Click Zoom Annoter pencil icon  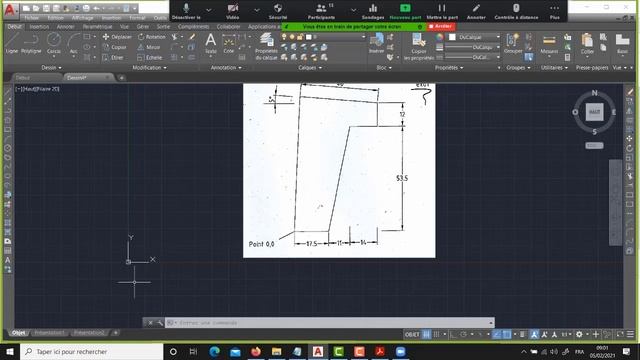pyautogui.click(x=476, y=11)
